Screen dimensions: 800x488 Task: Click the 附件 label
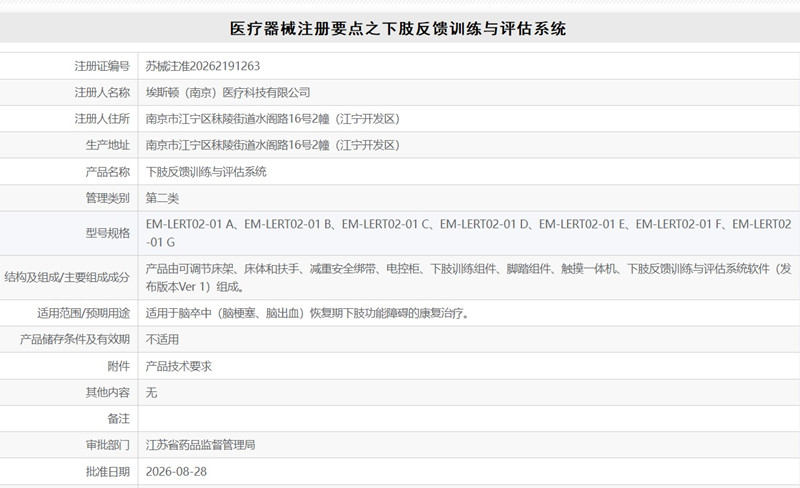tap(118, 366)
